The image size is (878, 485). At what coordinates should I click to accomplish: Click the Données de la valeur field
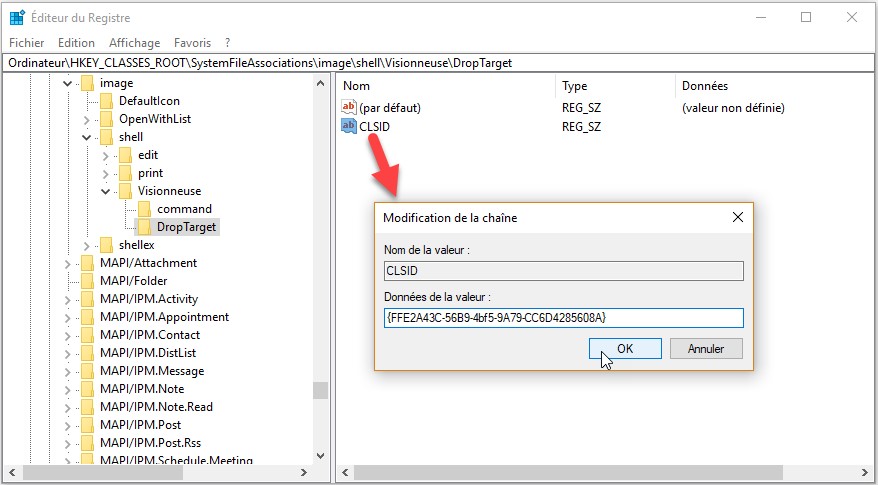tap(564, 318)
